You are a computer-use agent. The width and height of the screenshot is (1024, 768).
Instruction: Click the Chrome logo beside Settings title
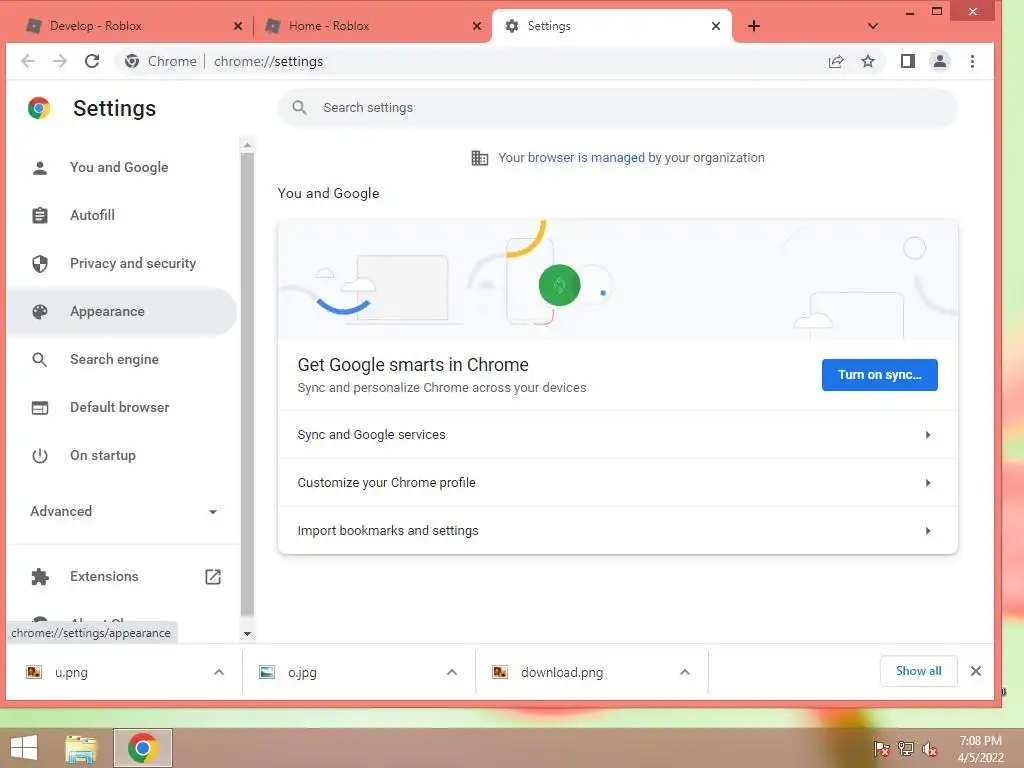point(39,108)
